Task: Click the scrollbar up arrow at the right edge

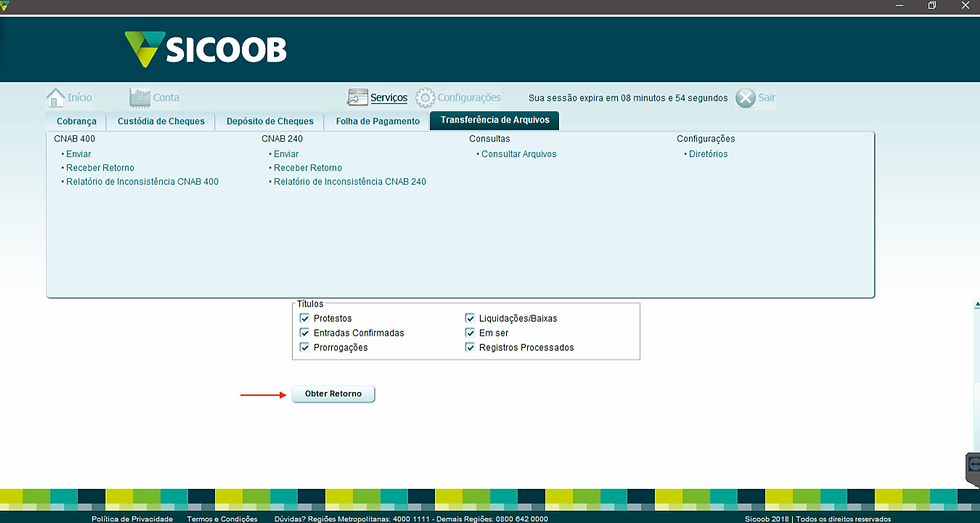Action: click(x=977, y=304)
